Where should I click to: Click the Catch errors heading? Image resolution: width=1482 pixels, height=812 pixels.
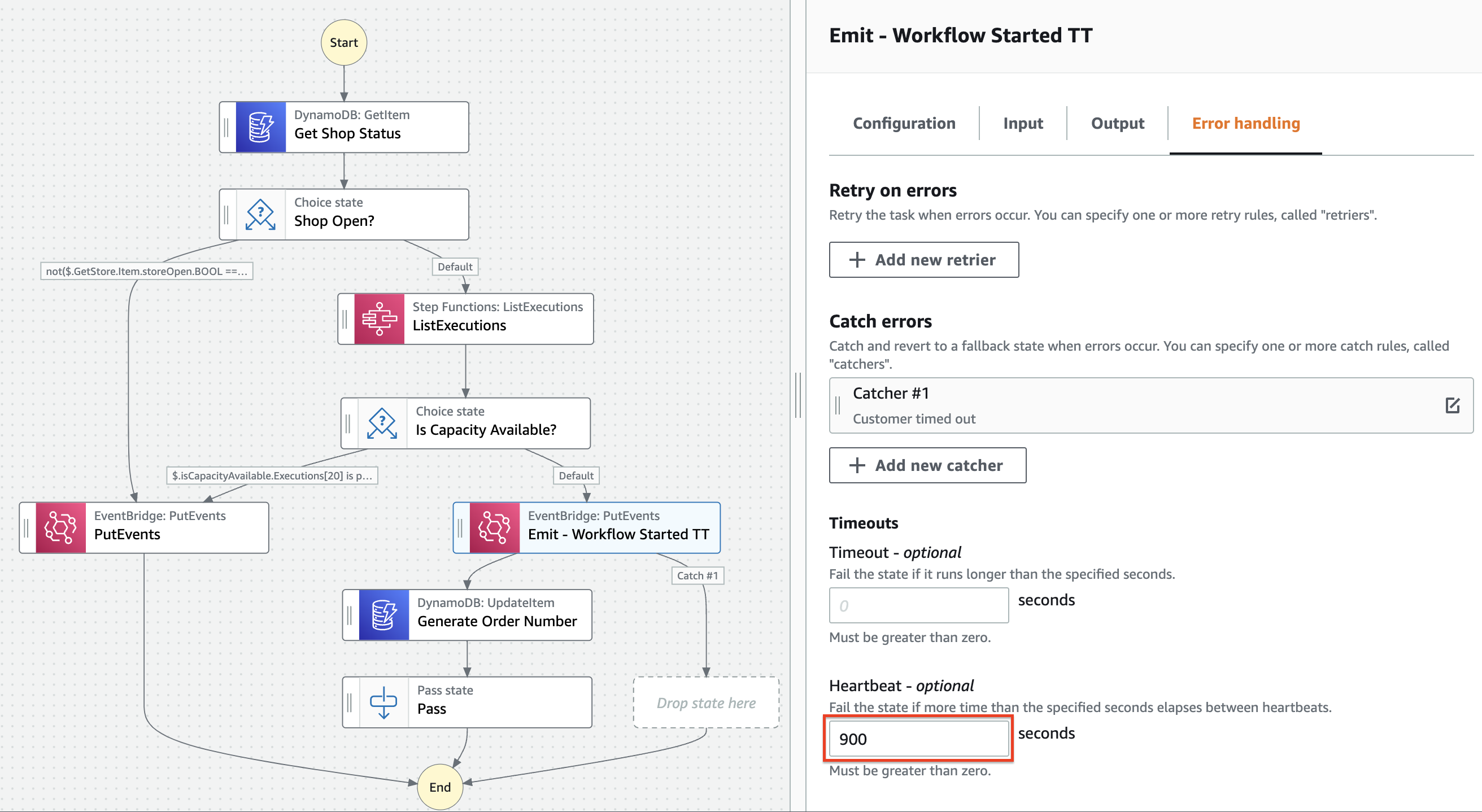[881, 321]
